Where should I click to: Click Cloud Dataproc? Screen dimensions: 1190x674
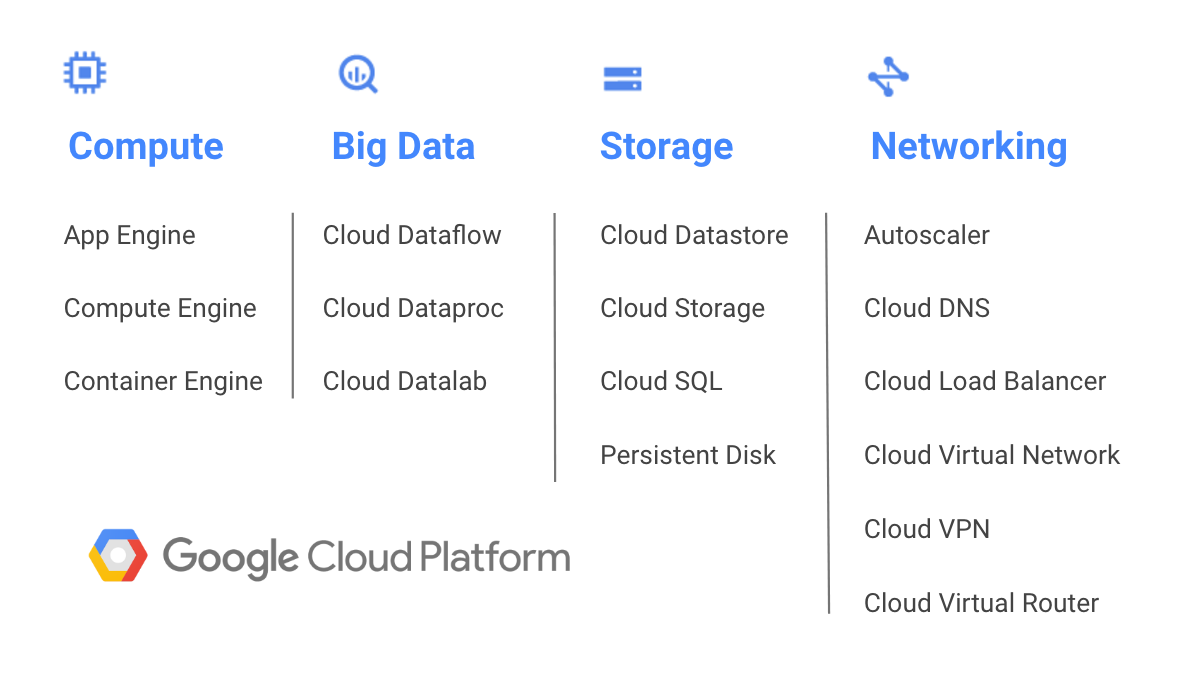[x=413, y=309]
